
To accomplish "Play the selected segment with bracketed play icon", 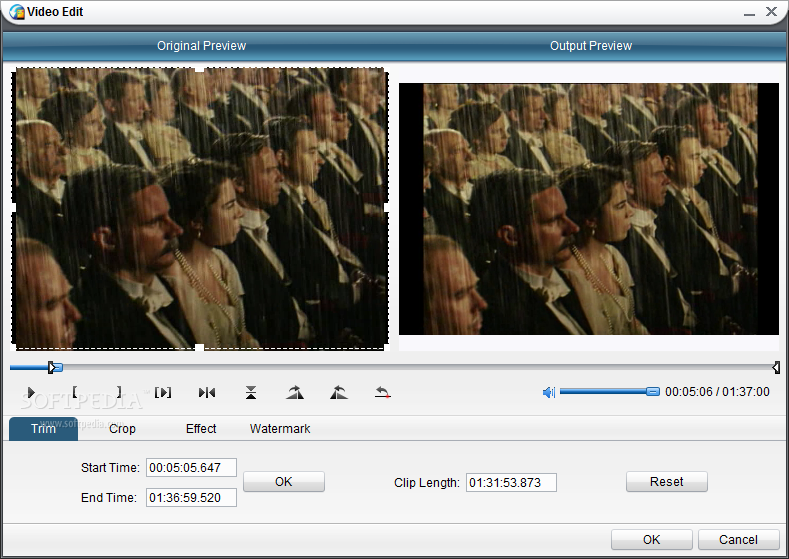I will click(x=163, y=392).
